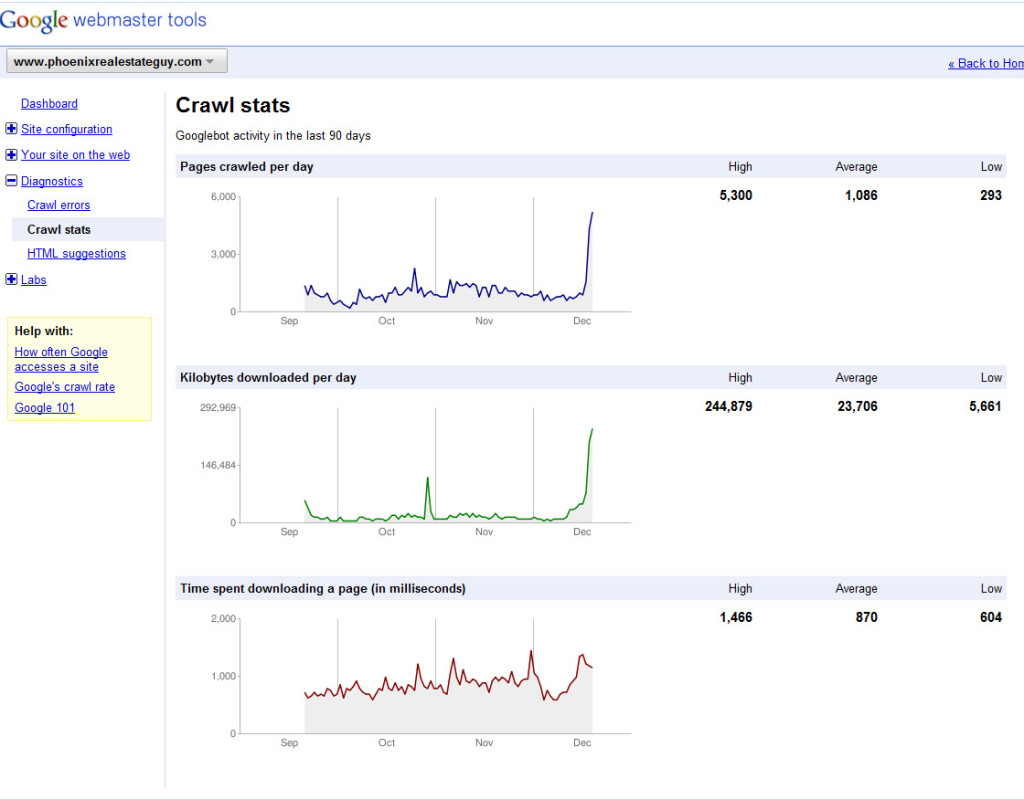Click the Help with: box heading
1024x800 pixels.
(44, 331)
